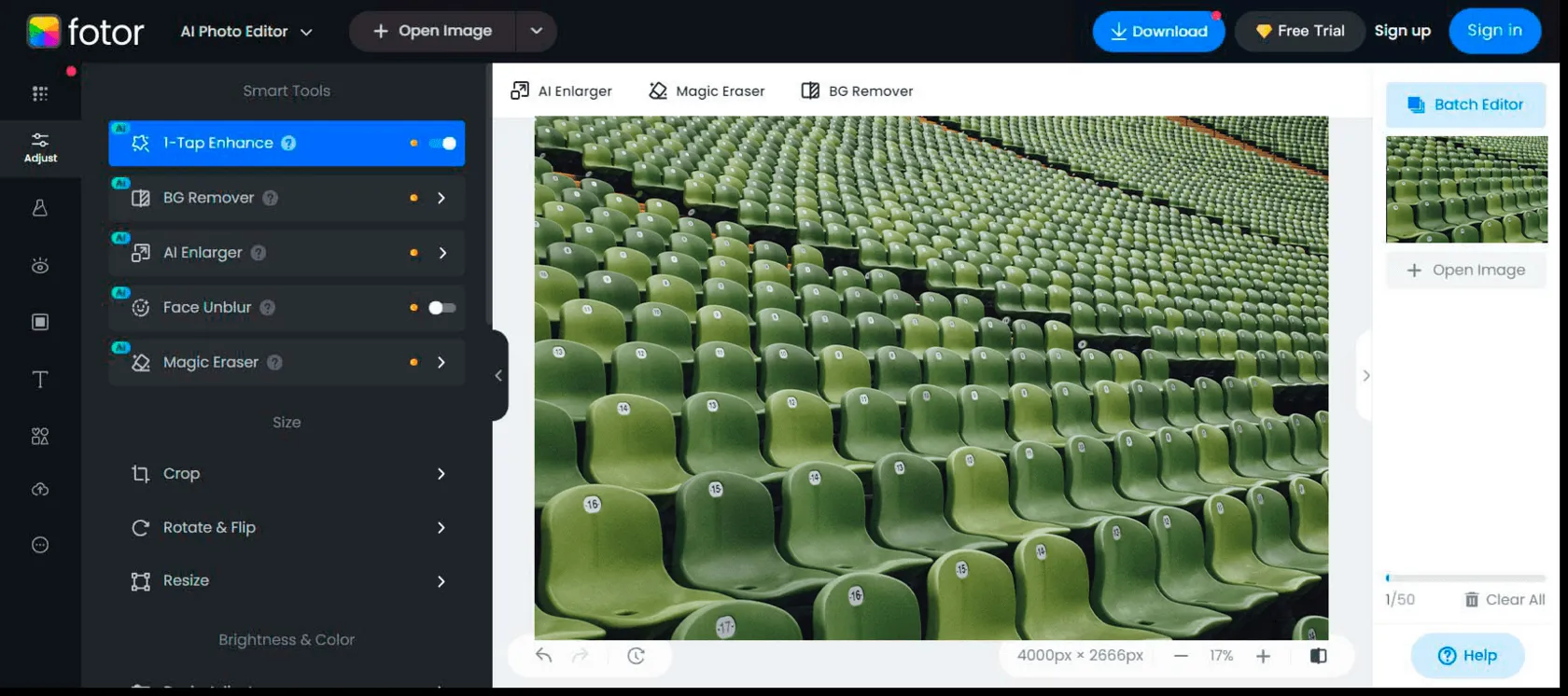Enable the Face Unblur toggle
Screen dimensions: 1568x696
(441, 308)
